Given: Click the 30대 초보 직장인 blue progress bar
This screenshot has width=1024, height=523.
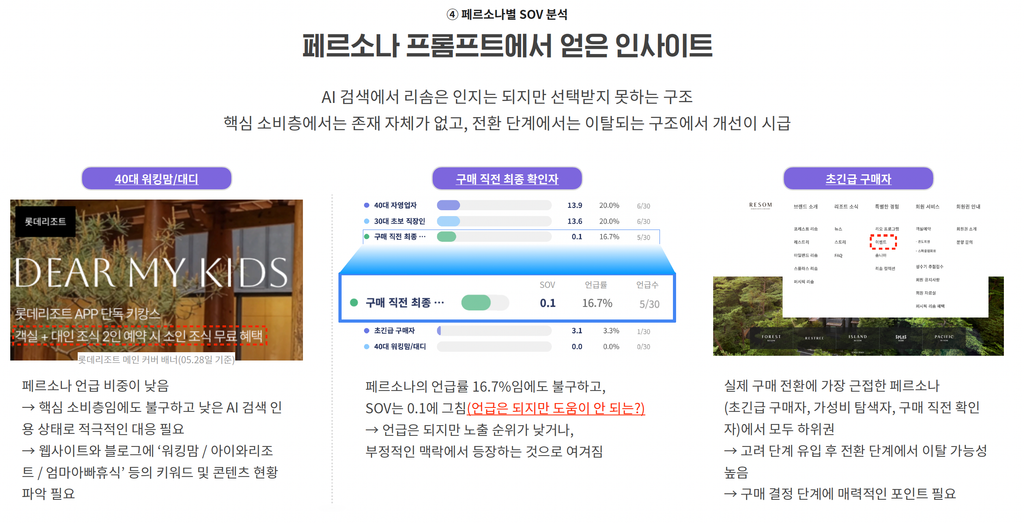Looking at the screenshot, I should [x=448, y=221].
